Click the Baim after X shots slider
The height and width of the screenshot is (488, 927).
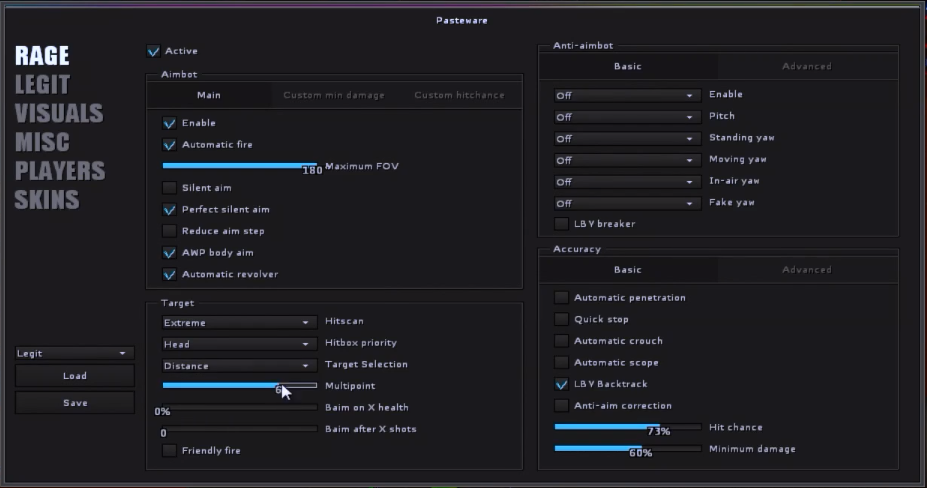(239, 429)
